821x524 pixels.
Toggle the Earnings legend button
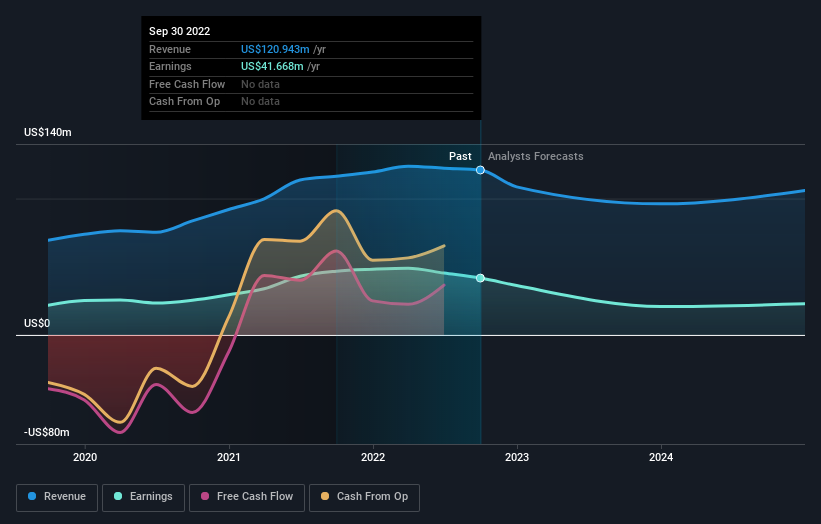tap(143, 497)
